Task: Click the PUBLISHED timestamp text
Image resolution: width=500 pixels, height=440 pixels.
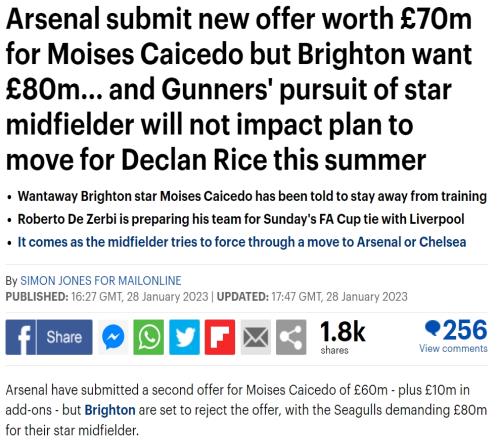Action: 107,297
